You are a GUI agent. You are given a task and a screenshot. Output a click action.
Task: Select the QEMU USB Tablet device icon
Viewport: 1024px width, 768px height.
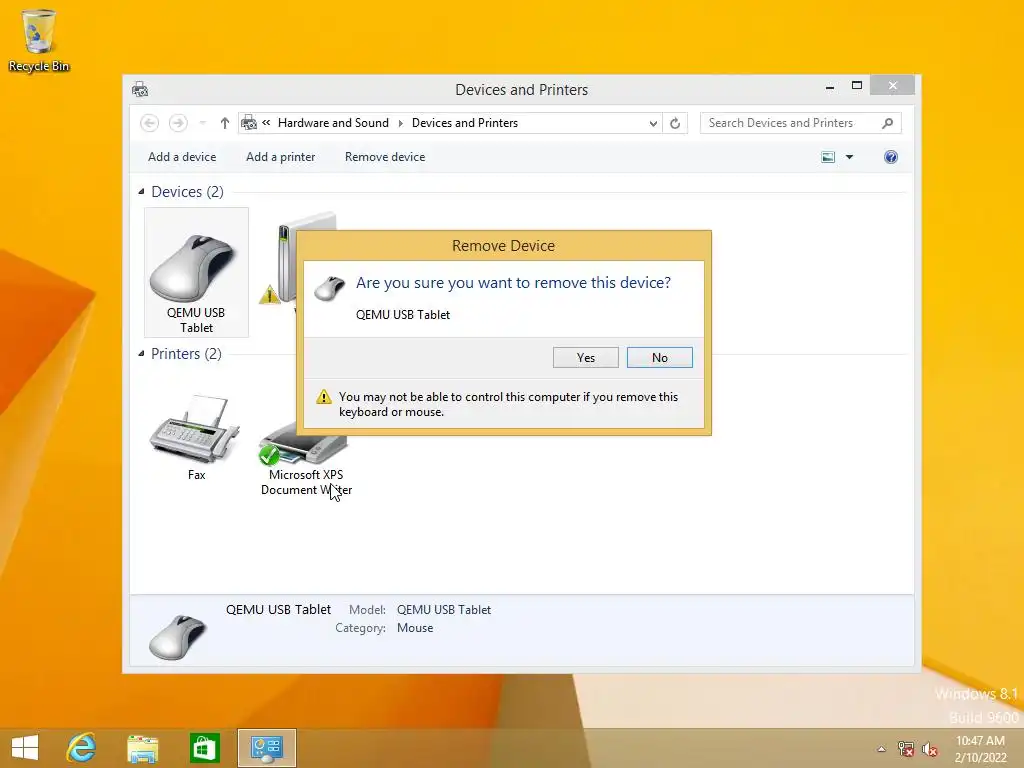point(196,272)
